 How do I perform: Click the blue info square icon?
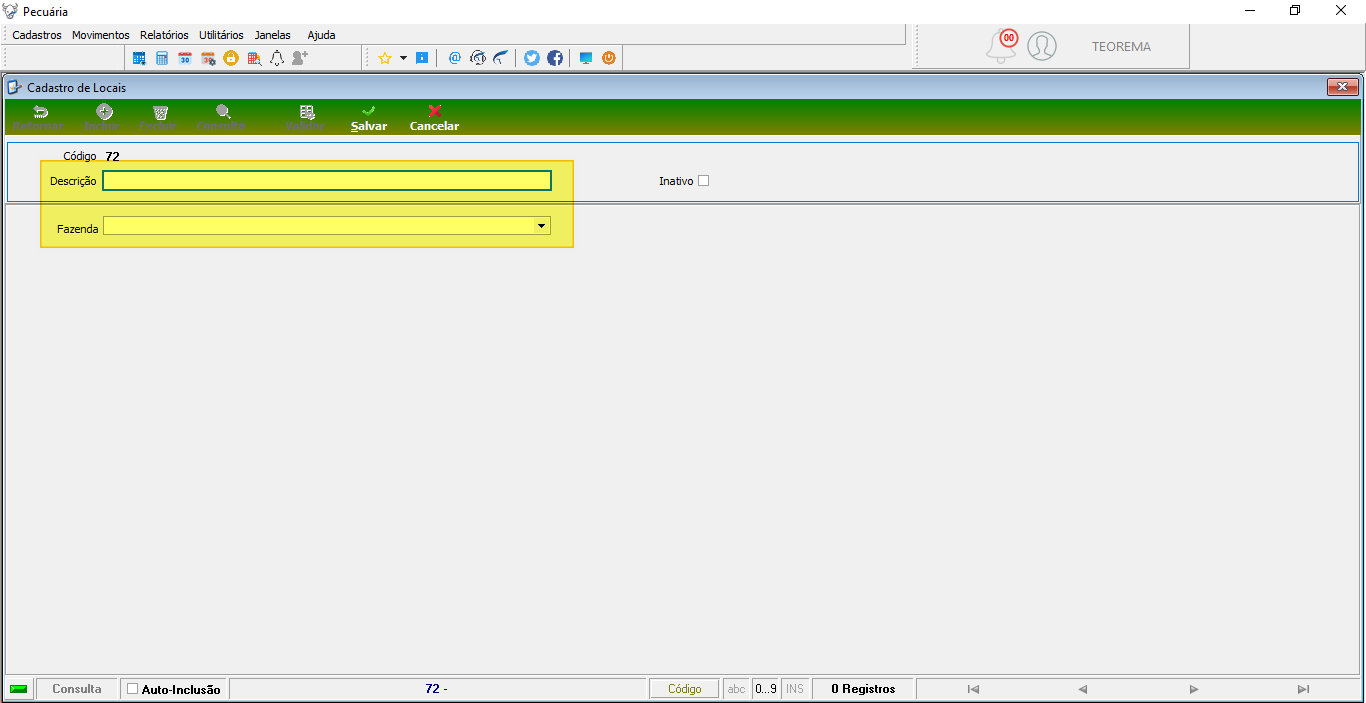[422, 58]
